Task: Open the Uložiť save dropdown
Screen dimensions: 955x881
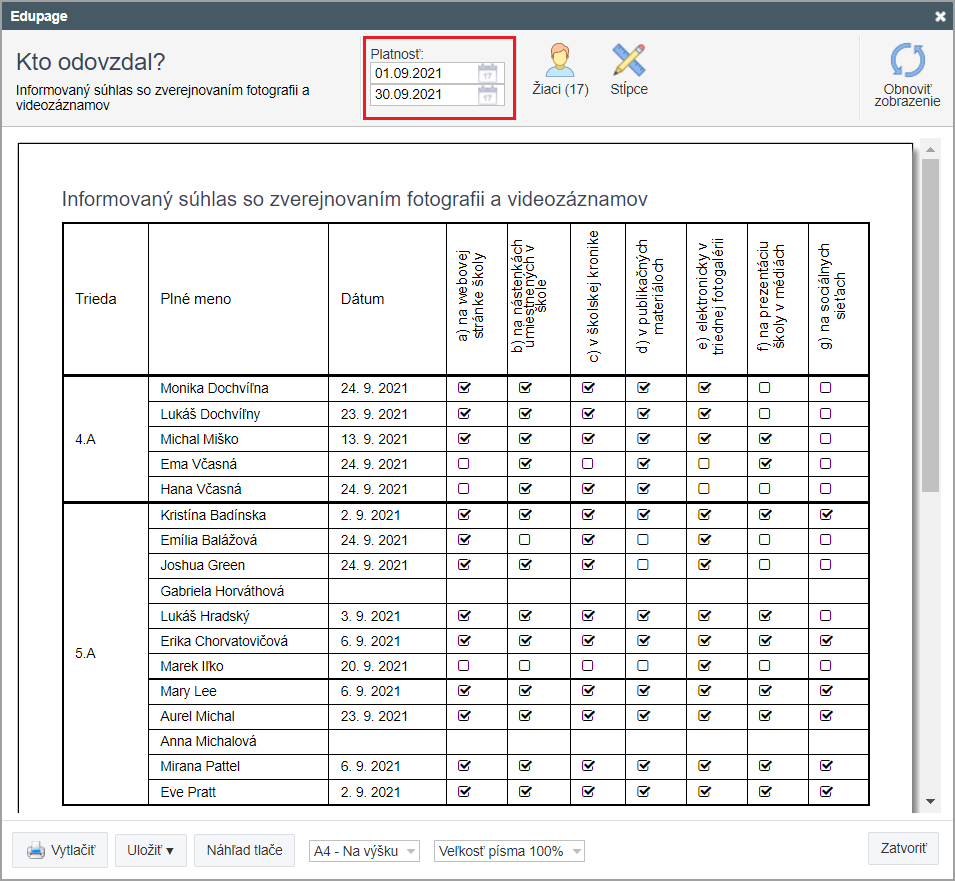Action: [x=150, y=850]
